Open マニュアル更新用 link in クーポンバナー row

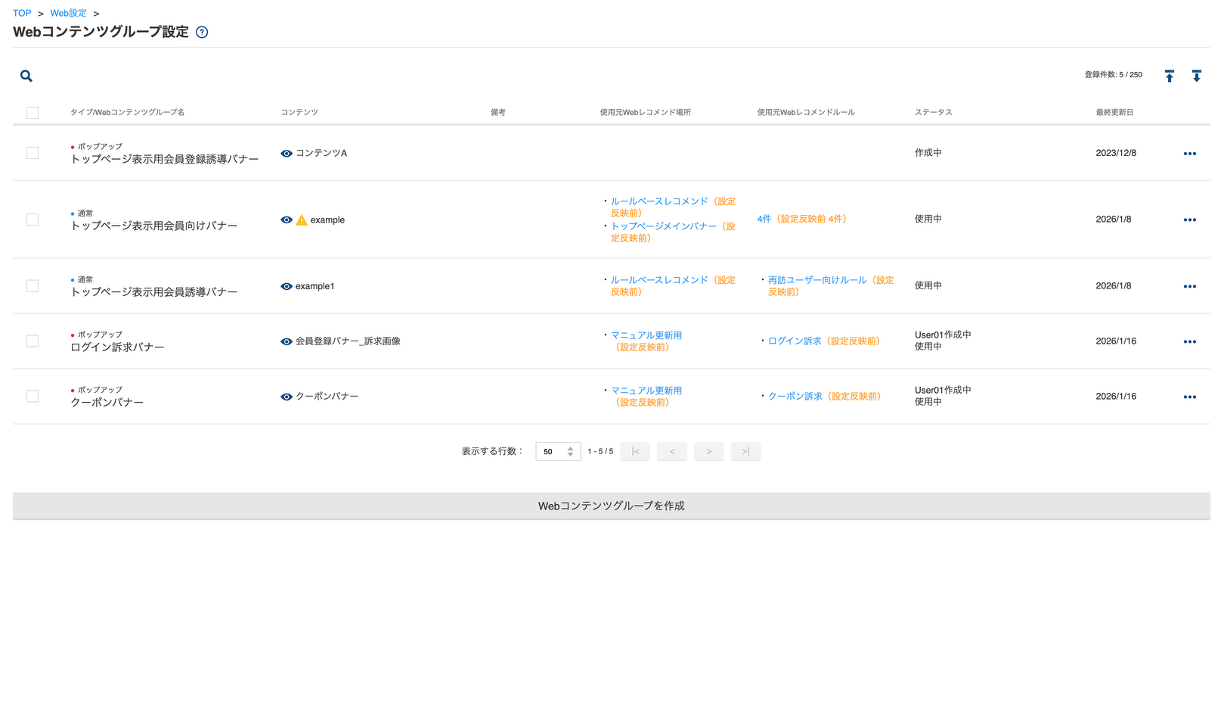(x=646, y=391)
